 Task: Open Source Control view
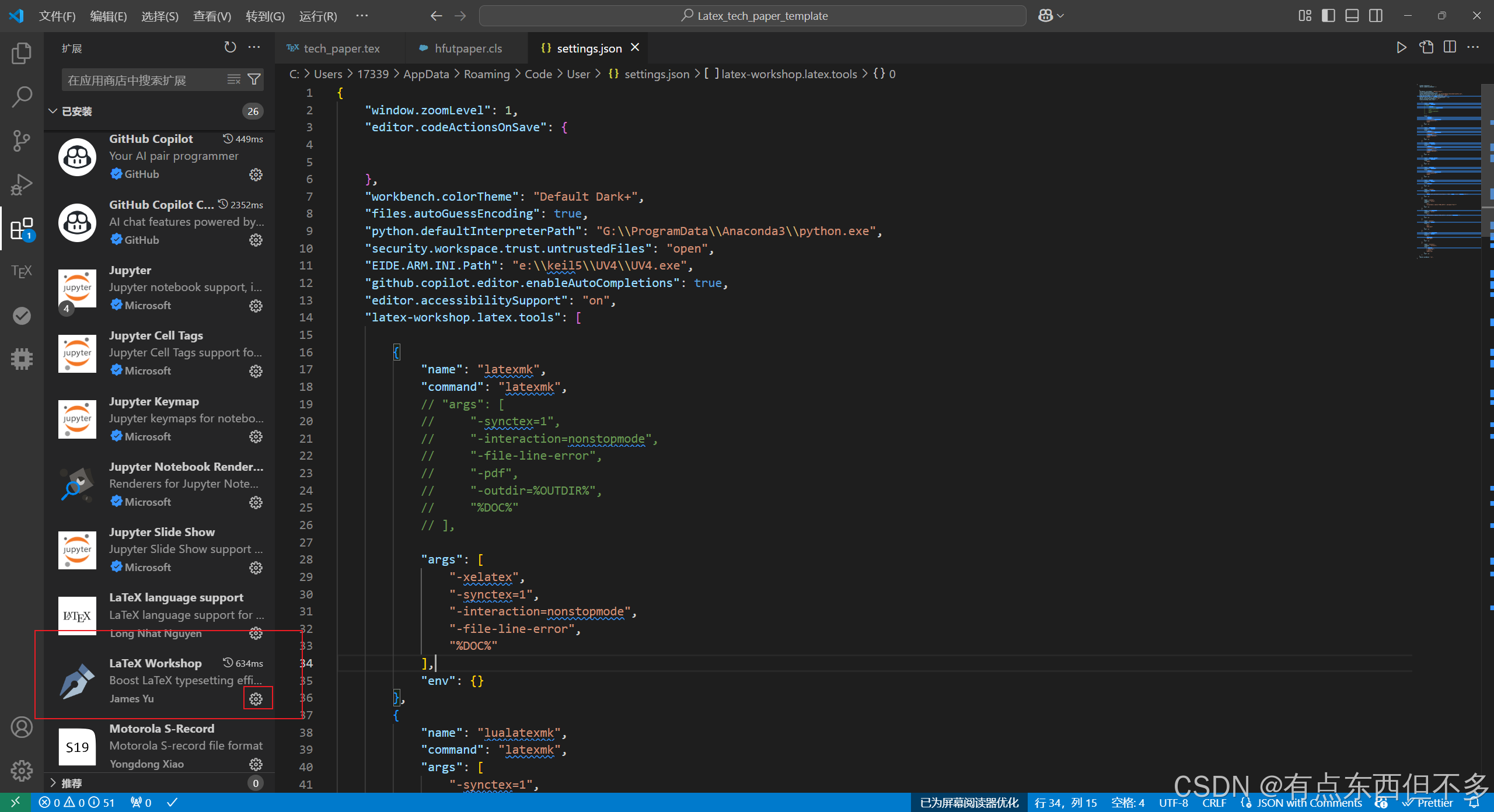coord(22,141)
